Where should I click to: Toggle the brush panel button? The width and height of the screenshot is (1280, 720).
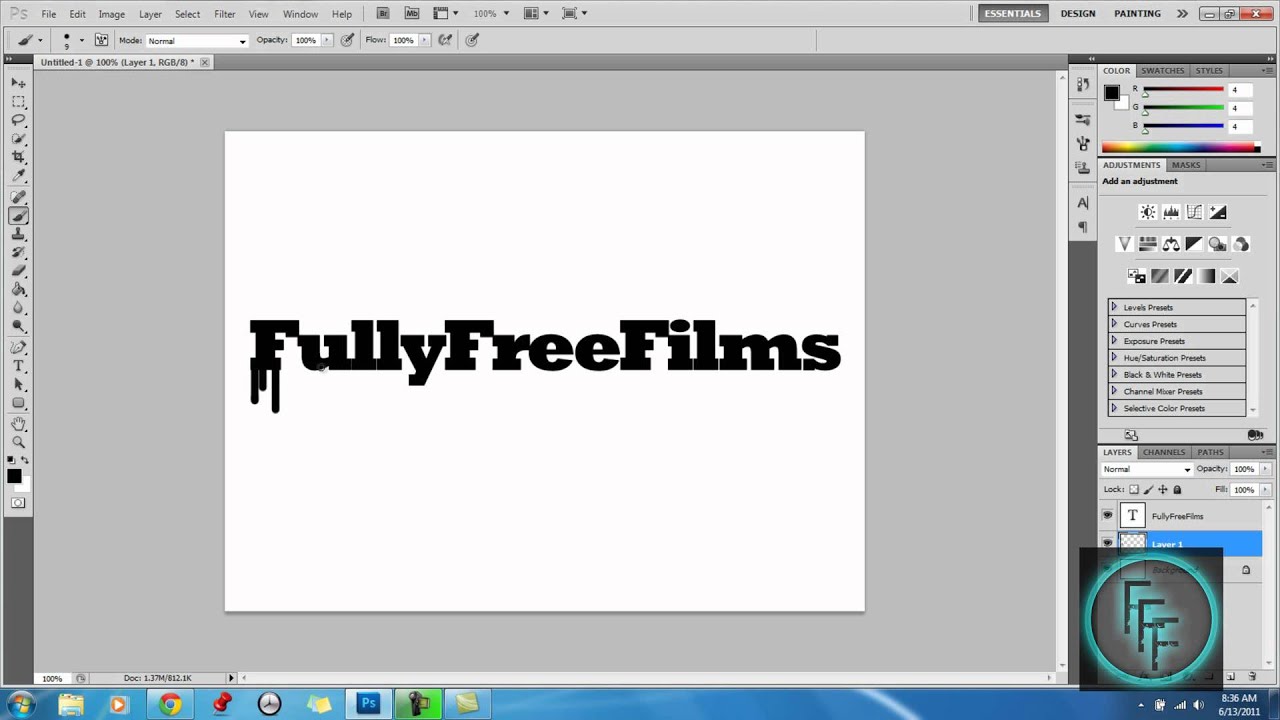point(101,40)
